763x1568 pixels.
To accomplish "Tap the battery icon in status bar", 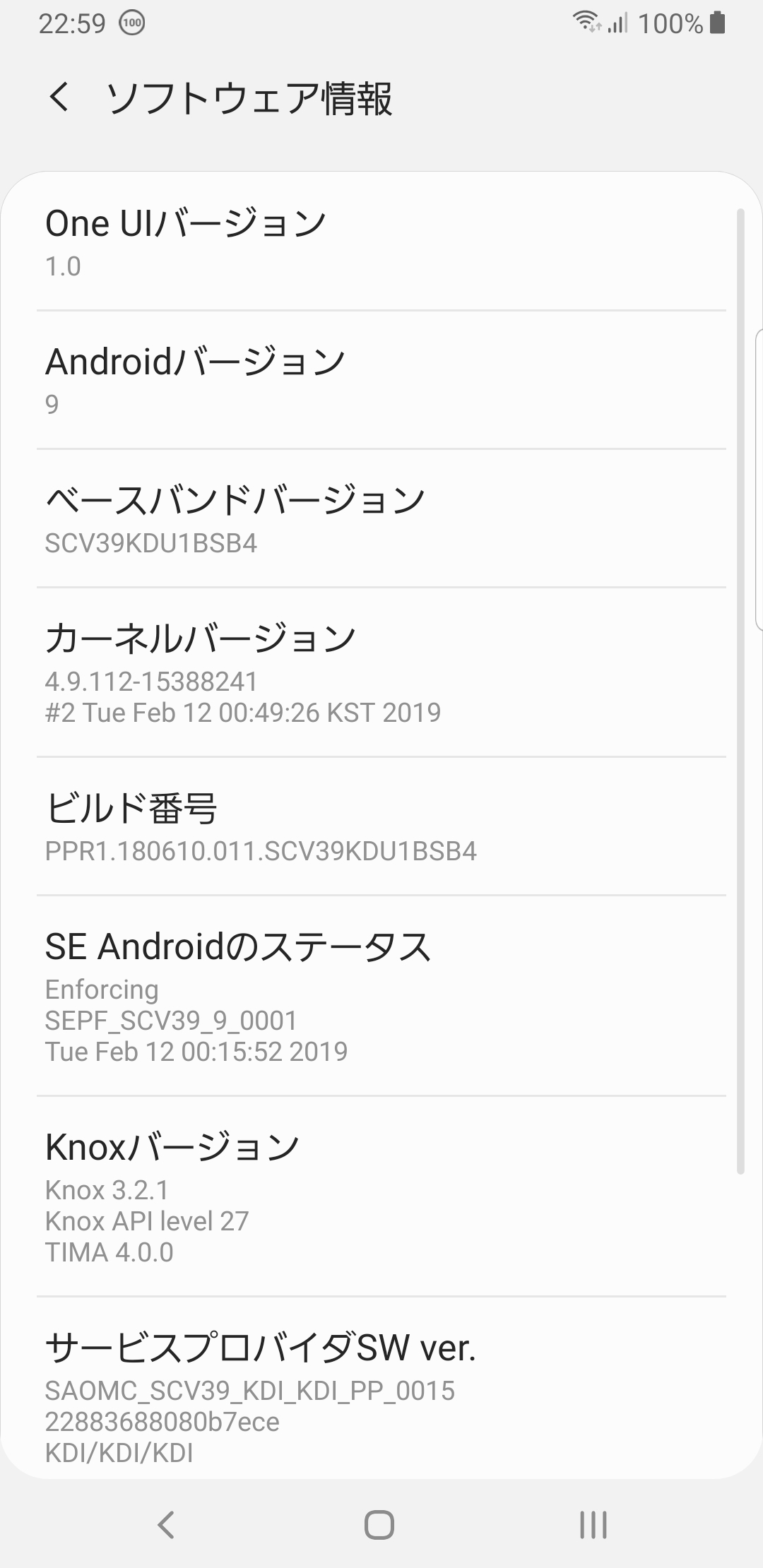I will click(x=717, y=23).
